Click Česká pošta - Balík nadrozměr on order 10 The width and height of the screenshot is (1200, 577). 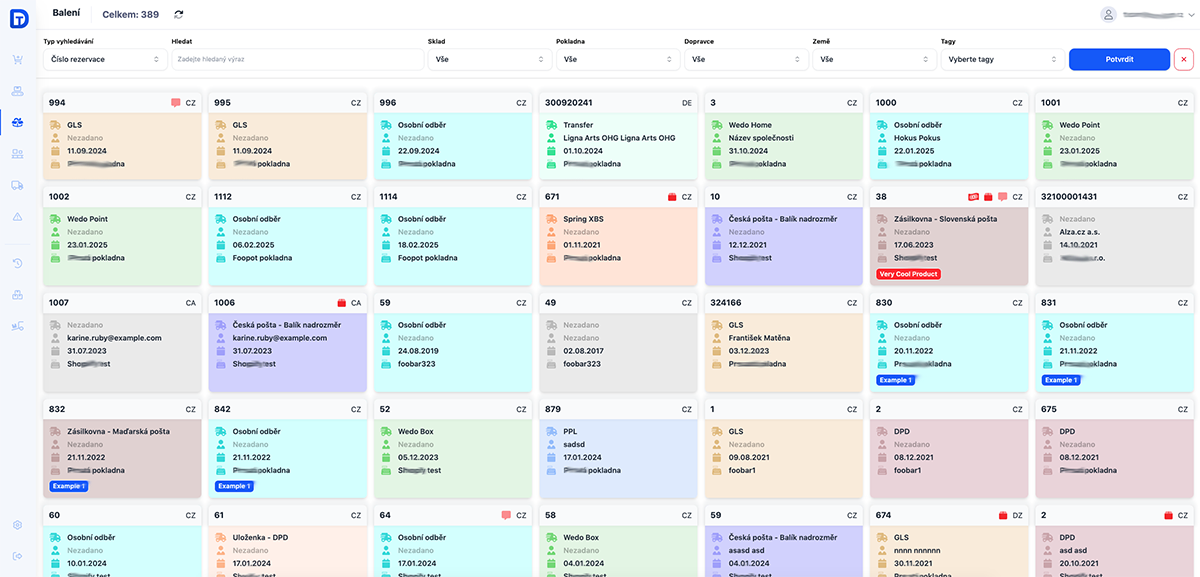pos(783,219)
